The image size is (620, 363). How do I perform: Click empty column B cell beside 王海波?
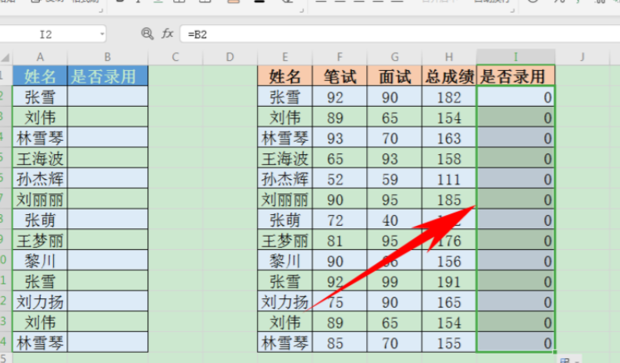[108, 159]
